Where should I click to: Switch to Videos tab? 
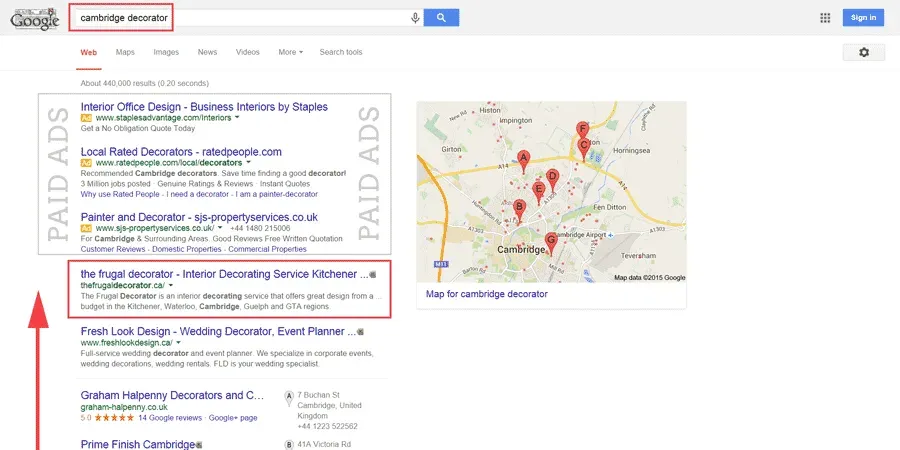(247, 52)
